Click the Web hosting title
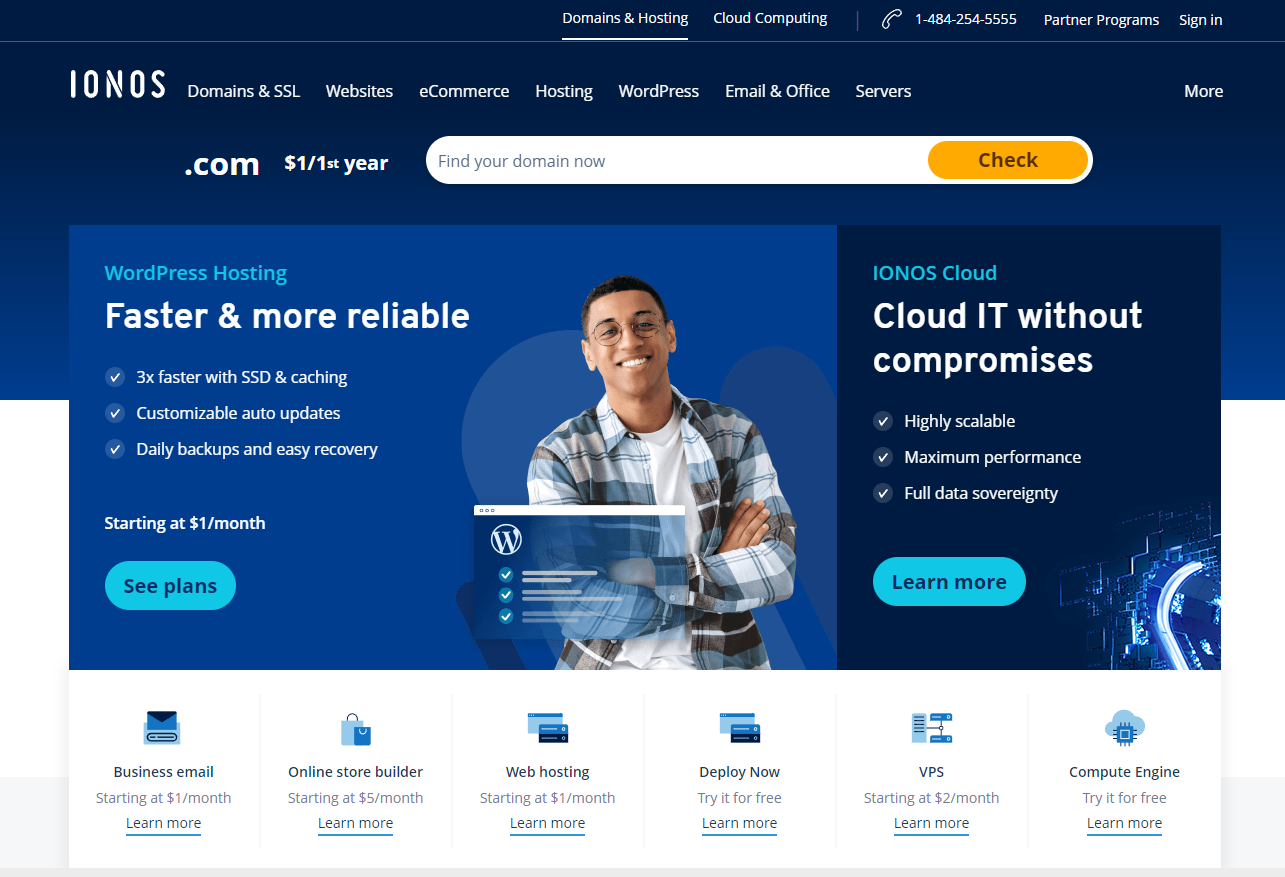 click(547, 772)
